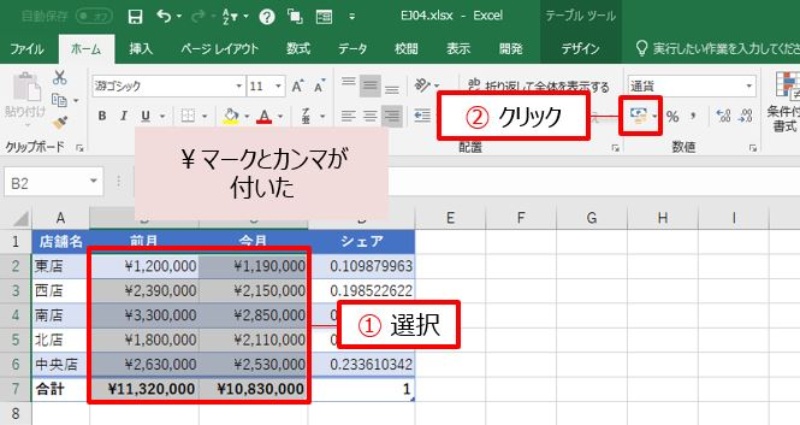
Task: Switch to the 開発 tab
Action: (511, 48)
